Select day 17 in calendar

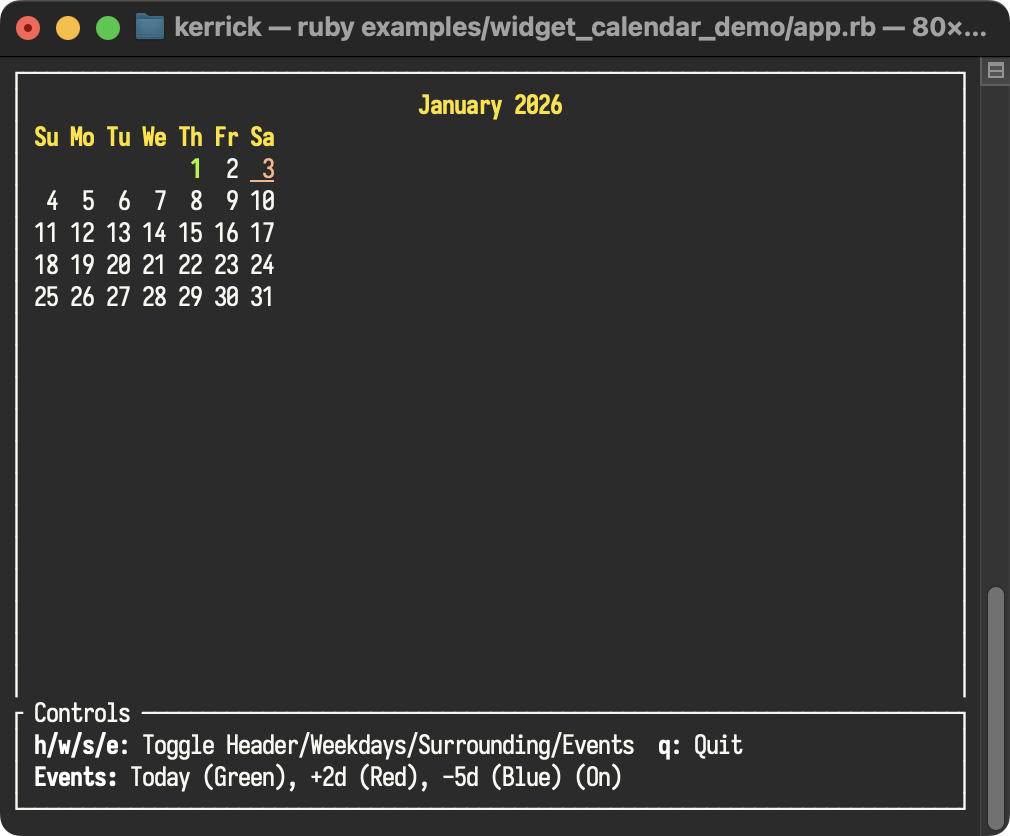262,233
